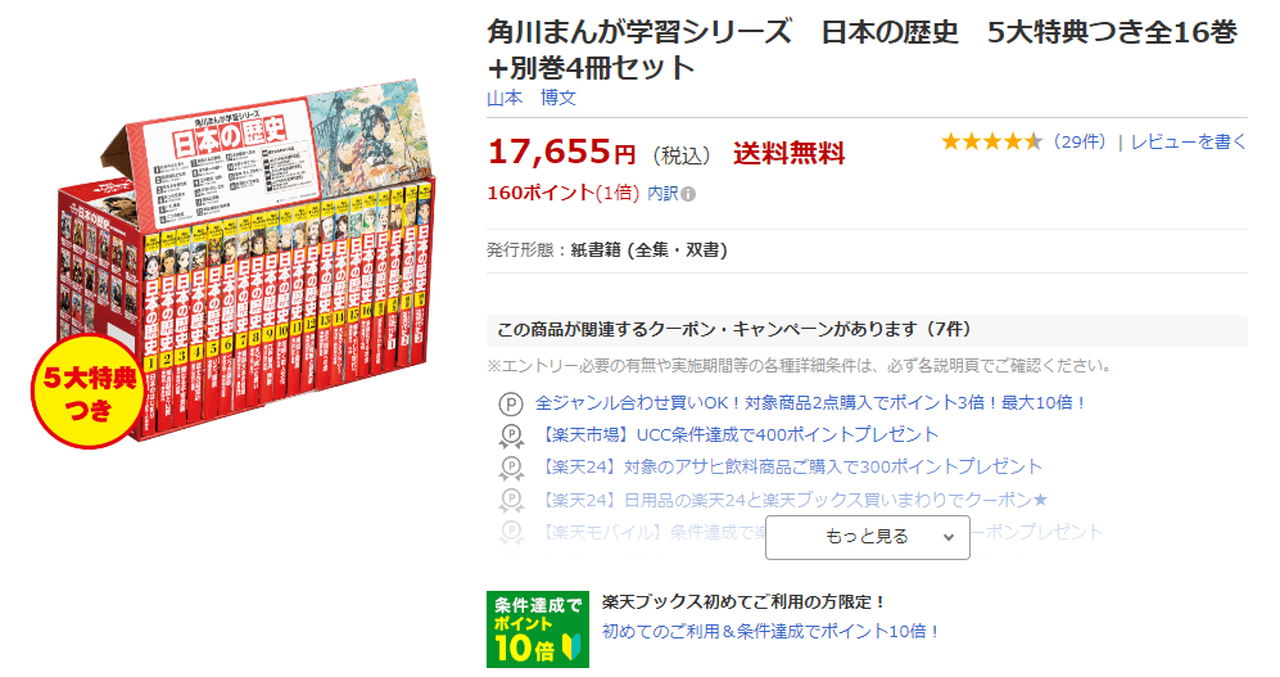The width and height of the screenshot is (1280, 677).
Task: Click the medal icon beside UCC条件達成 campaign
Action: pos(511,435)
